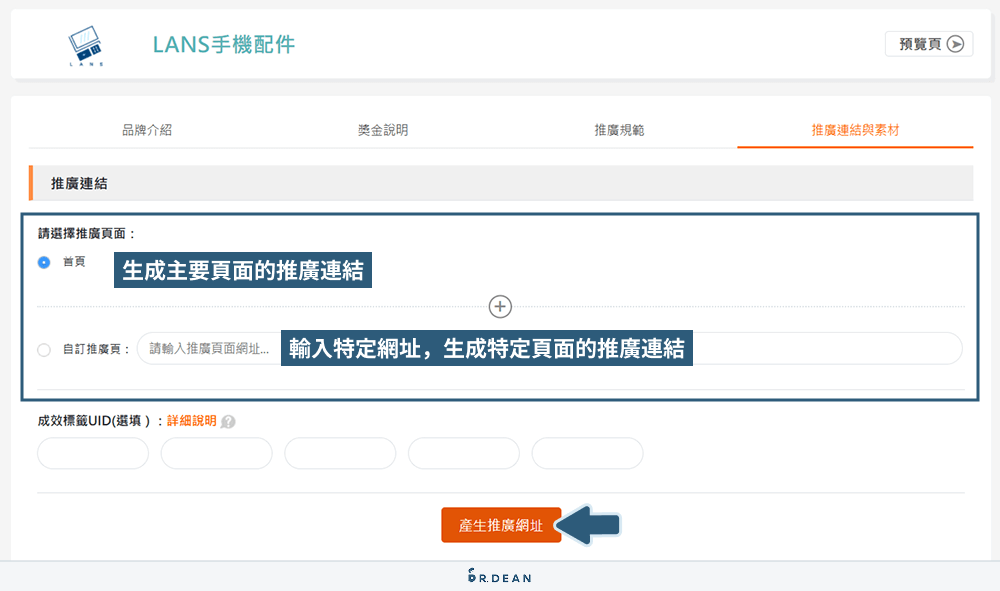The width and height of the screenshot is (1000, 591).
Task: Click the second UID input field
Action: pyautogui.click(x=216, y=453)
